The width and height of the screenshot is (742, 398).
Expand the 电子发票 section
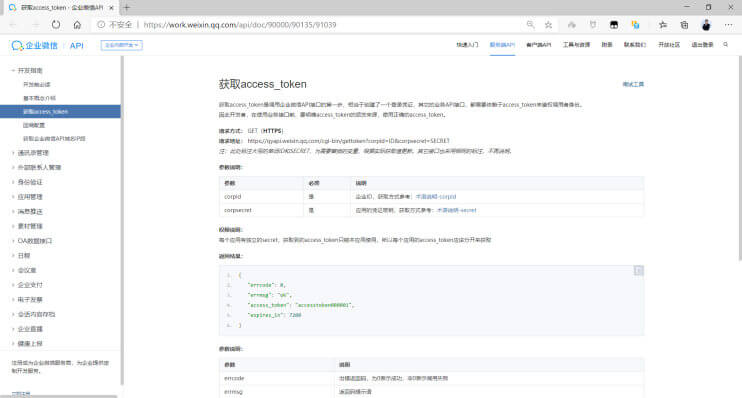tap(13, 300)
